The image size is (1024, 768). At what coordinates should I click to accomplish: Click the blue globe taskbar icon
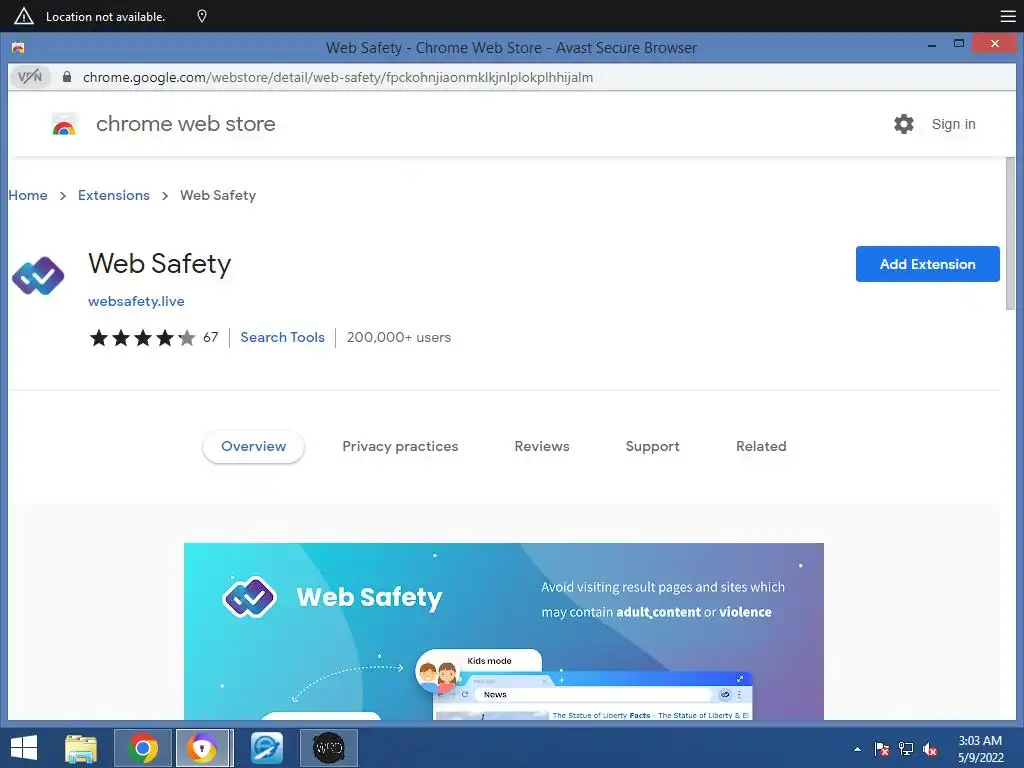click(267, 748)
